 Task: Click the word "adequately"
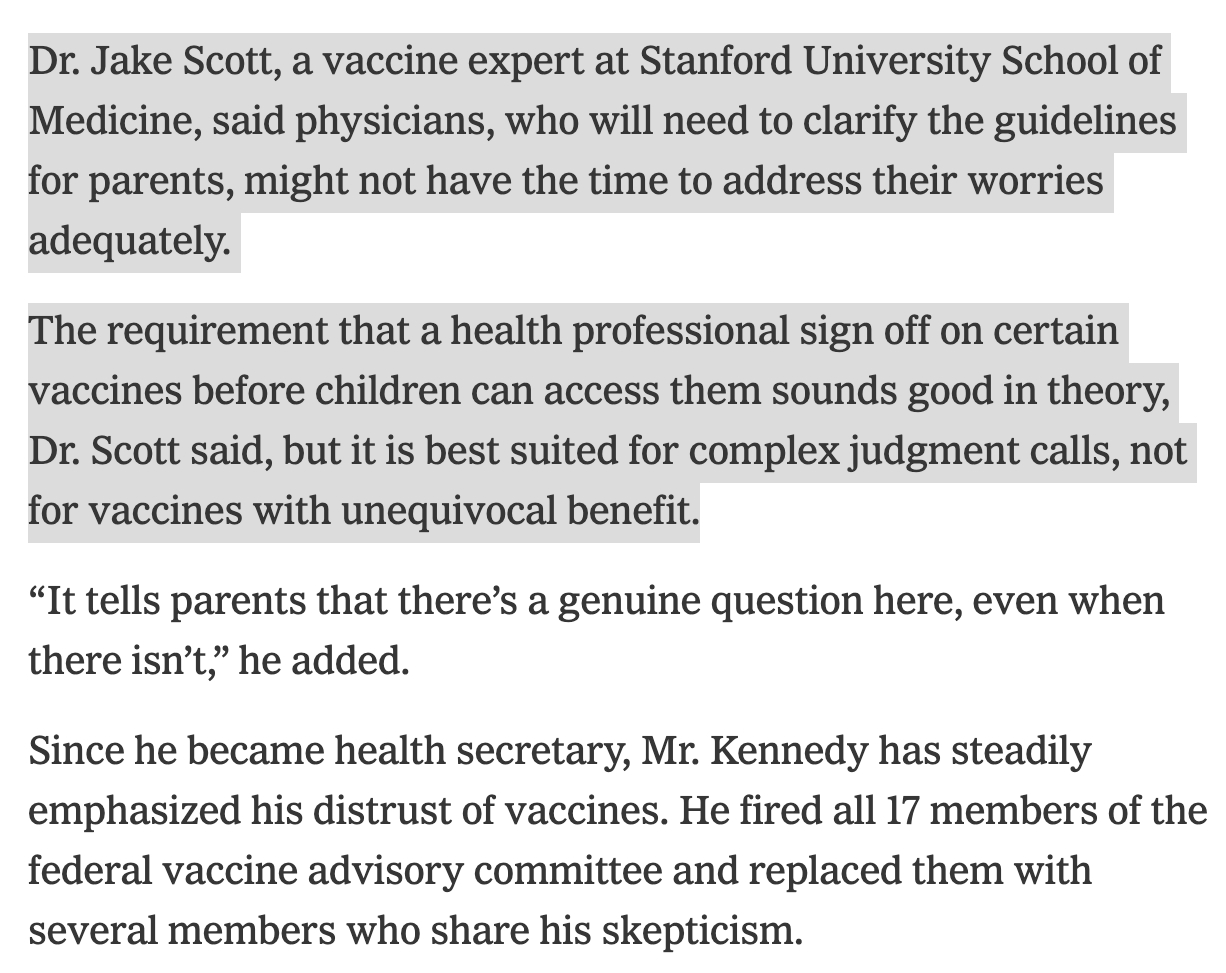(x=128, y=241)
